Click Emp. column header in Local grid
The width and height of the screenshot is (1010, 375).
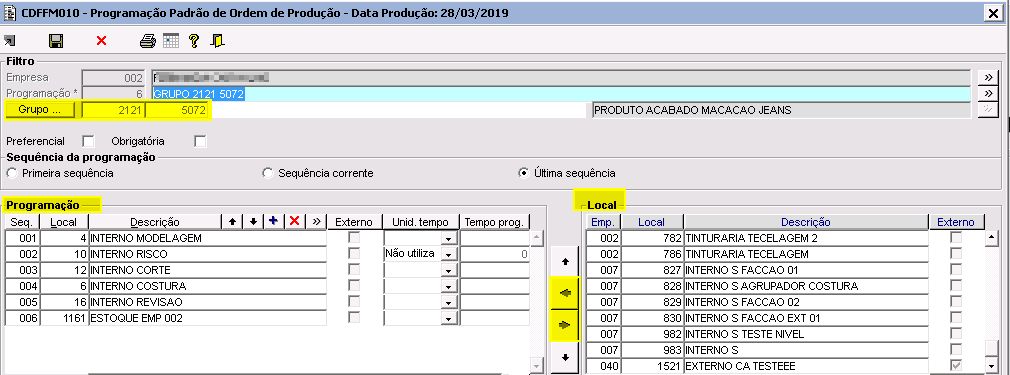pos(603,222)
